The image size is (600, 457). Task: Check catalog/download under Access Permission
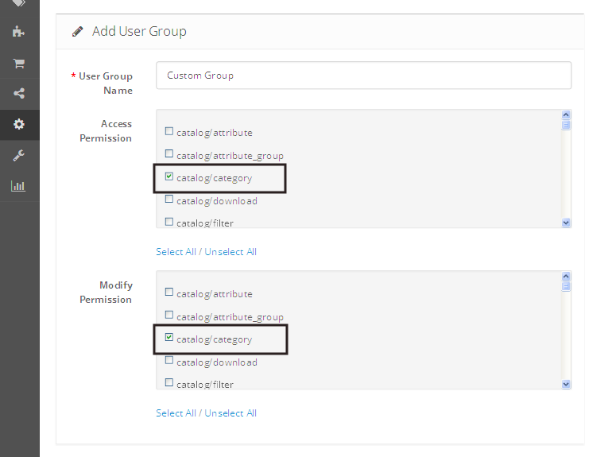click(169, 199)
